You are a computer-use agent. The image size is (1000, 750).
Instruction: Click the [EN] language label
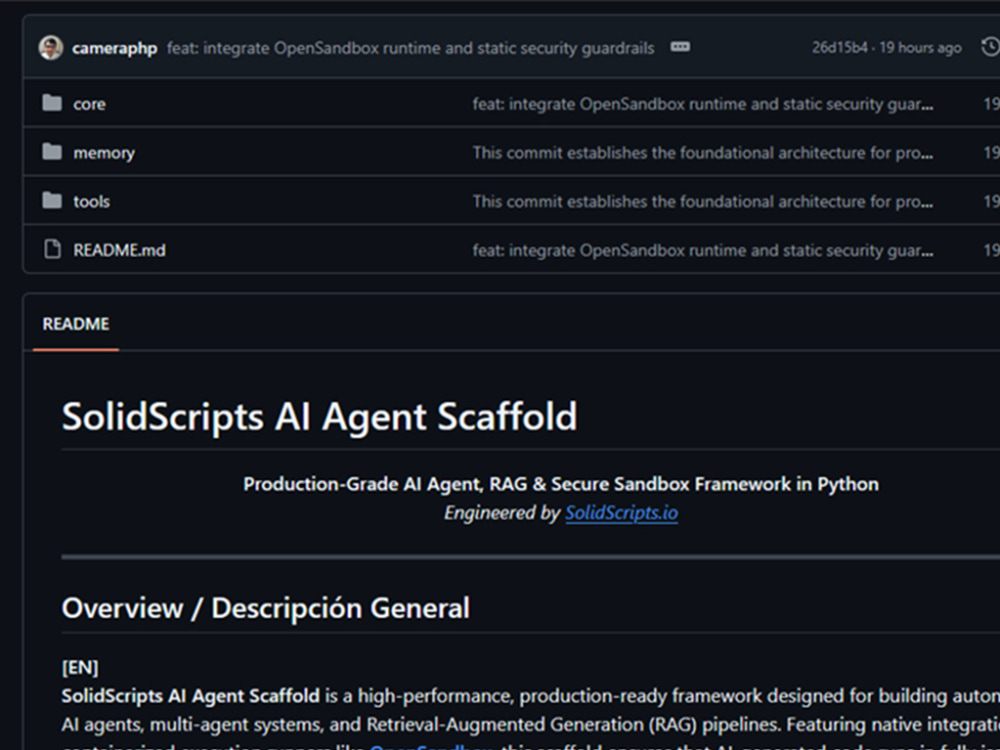point(80,668)
